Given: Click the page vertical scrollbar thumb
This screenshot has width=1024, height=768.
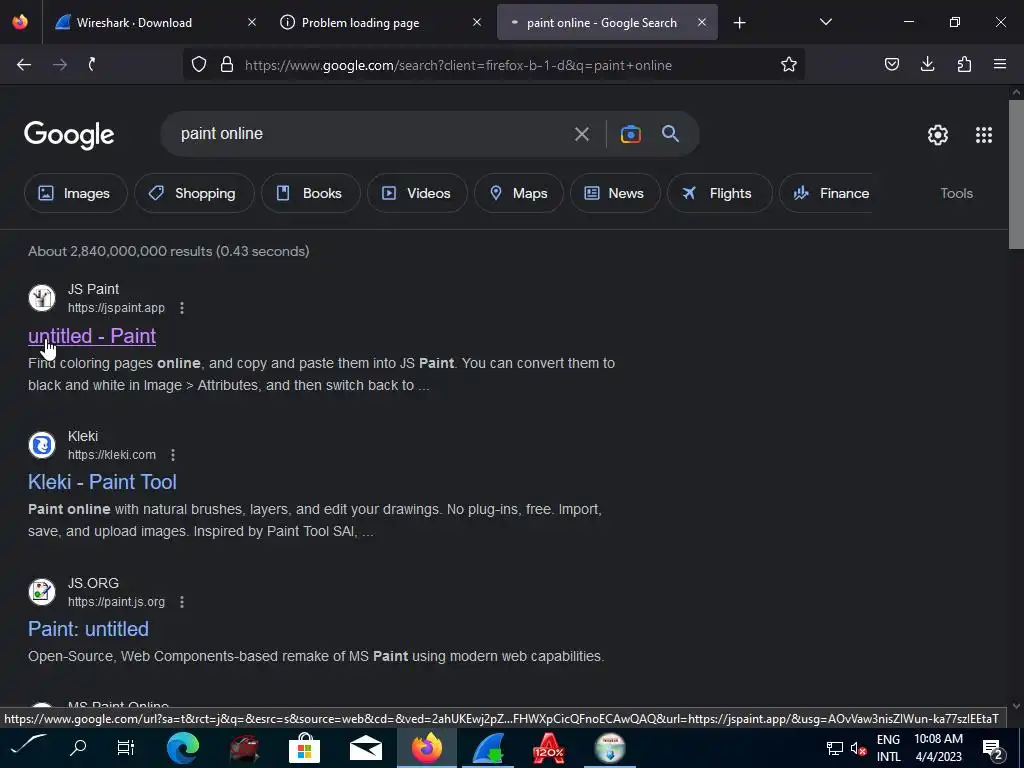Looking at the screenshot, I should [x=1016, y=174].
